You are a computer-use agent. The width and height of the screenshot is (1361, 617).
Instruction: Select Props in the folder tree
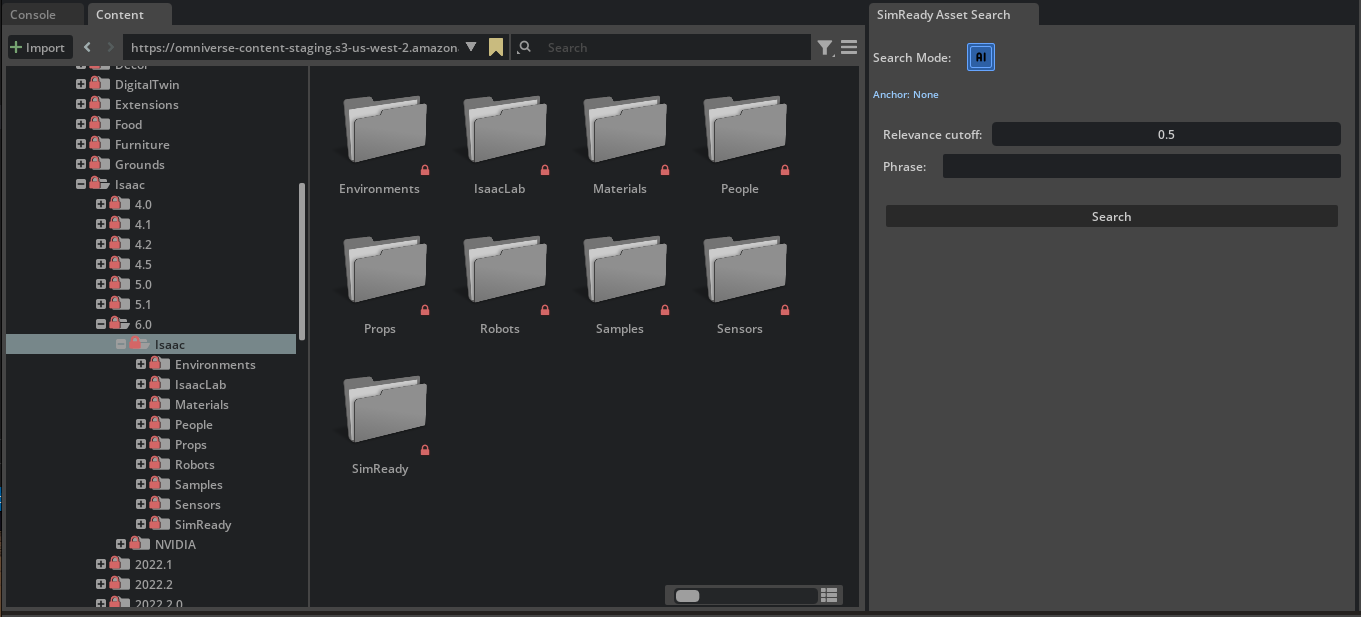(191, 445)
